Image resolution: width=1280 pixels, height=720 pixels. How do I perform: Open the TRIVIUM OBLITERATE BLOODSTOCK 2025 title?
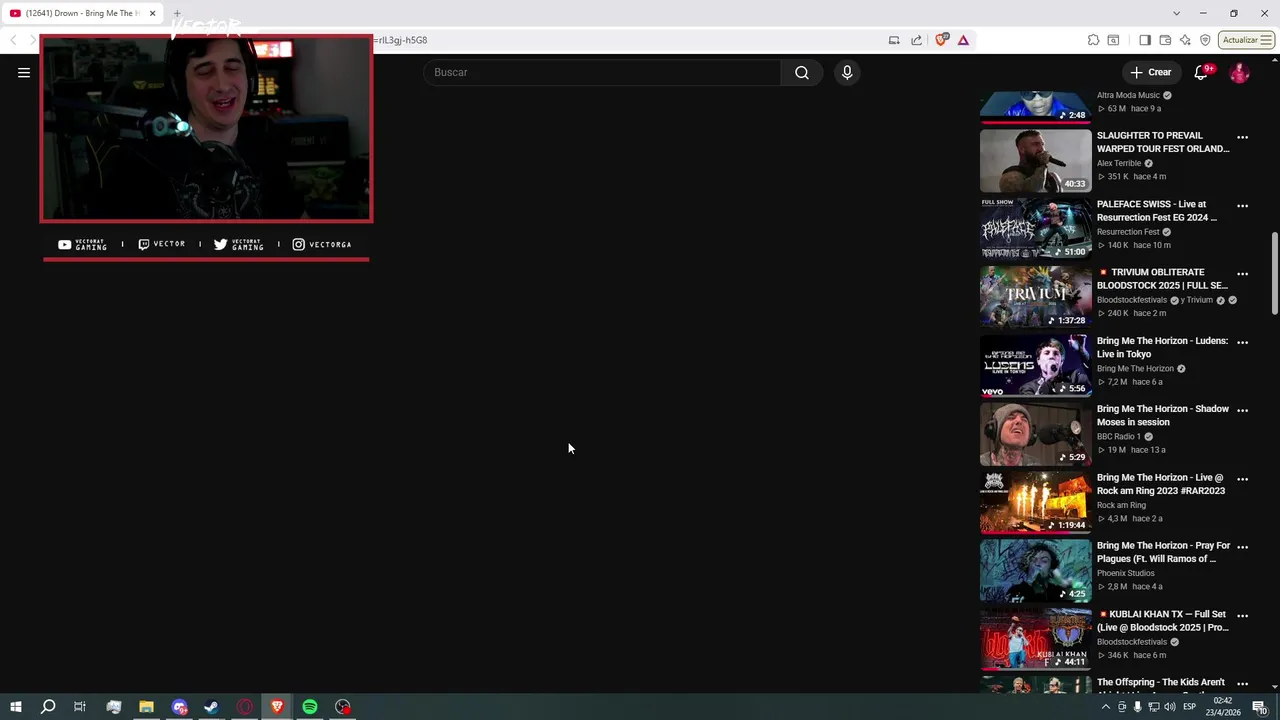[x=1162, y=279]
